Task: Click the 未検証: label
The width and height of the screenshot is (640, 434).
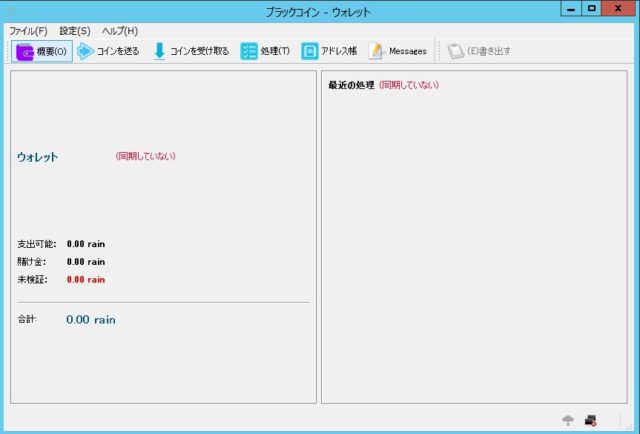Action: pyautogui.click(x=32, y=280)
